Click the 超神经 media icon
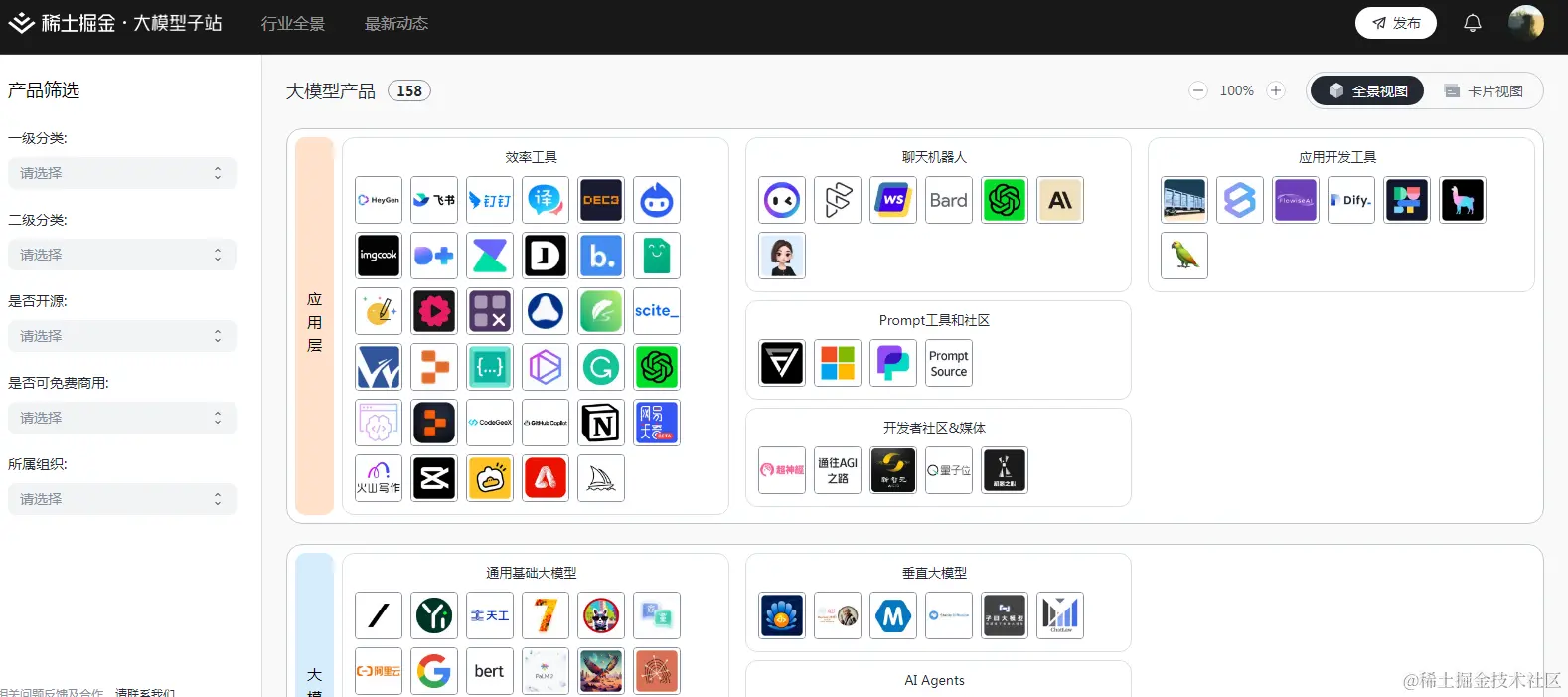This screenshot has height=697, width=1568. (782, 470)
